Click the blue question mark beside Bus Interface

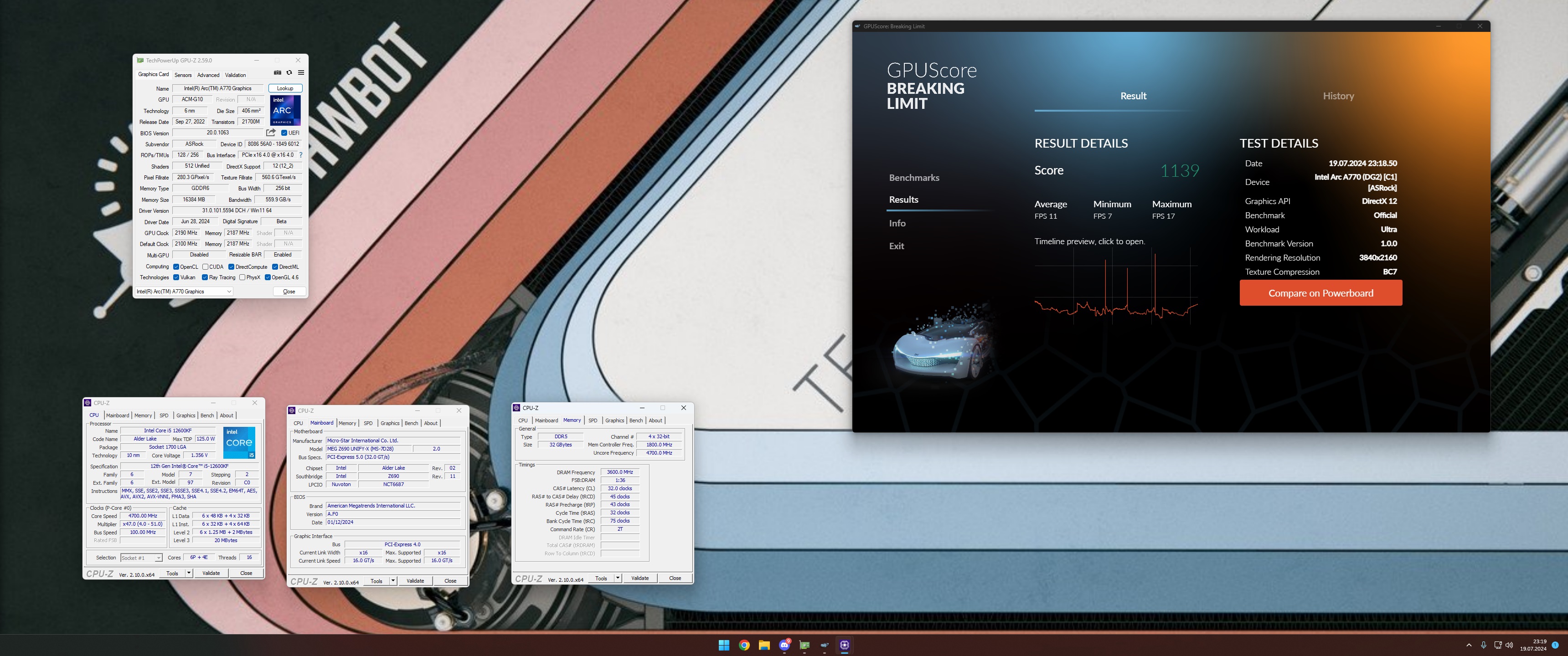point(301,155)
